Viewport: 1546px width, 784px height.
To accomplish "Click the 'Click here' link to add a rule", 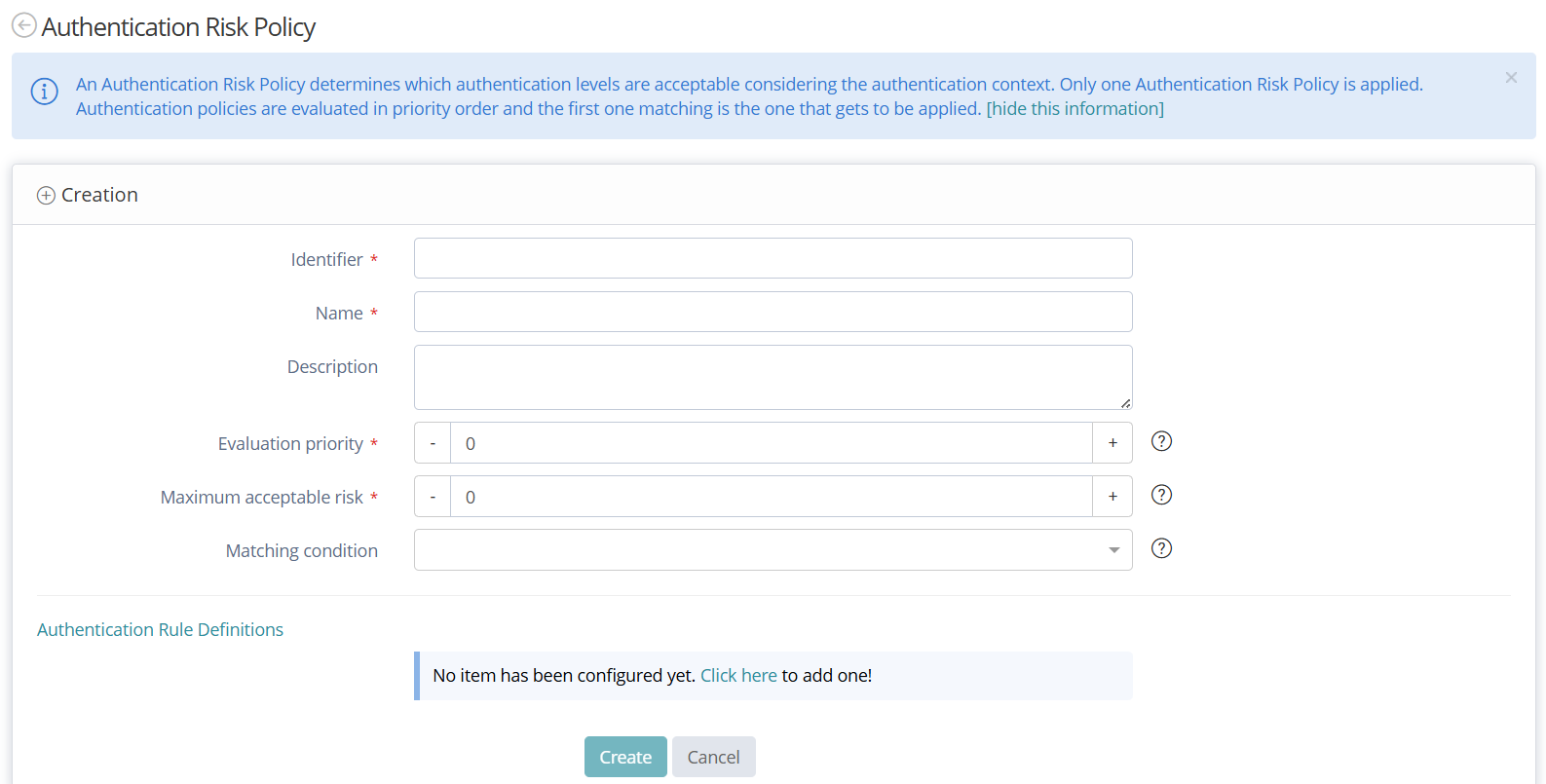I will pyautogui.click(x=738, y=675).
